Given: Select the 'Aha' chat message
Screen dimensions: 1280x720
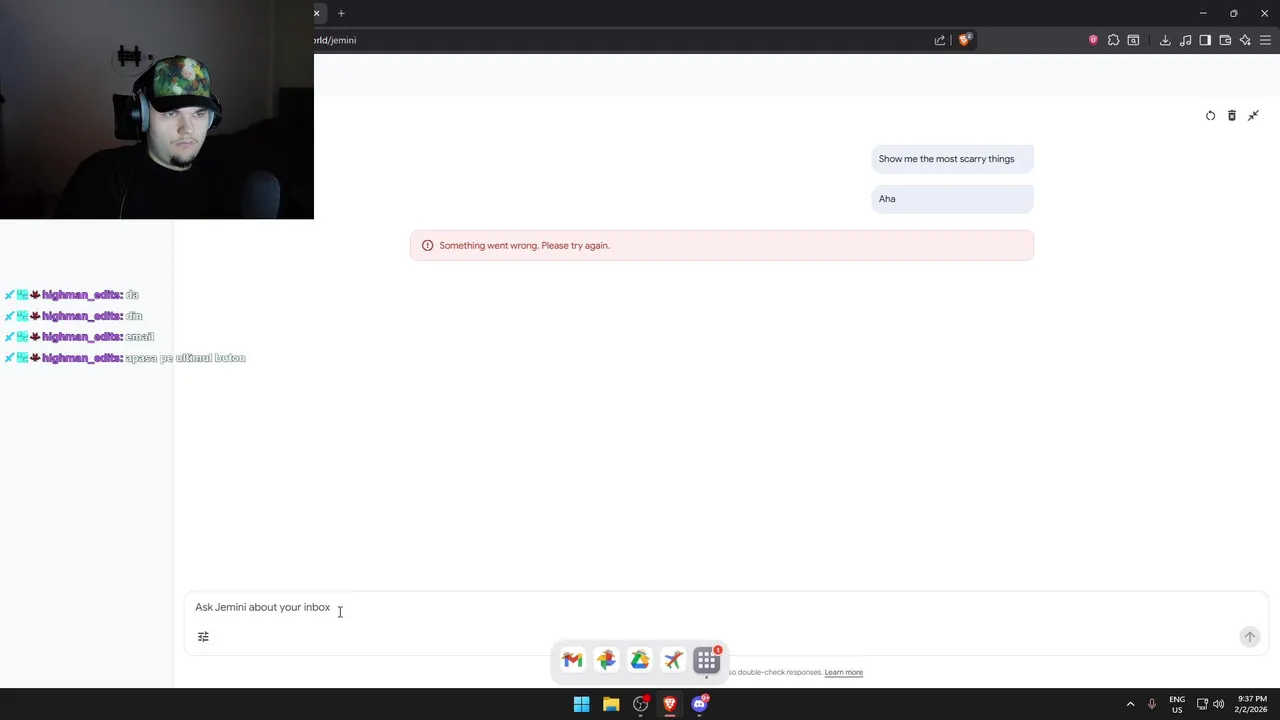Looking at the screenshot, I should (x=952, y=199).
